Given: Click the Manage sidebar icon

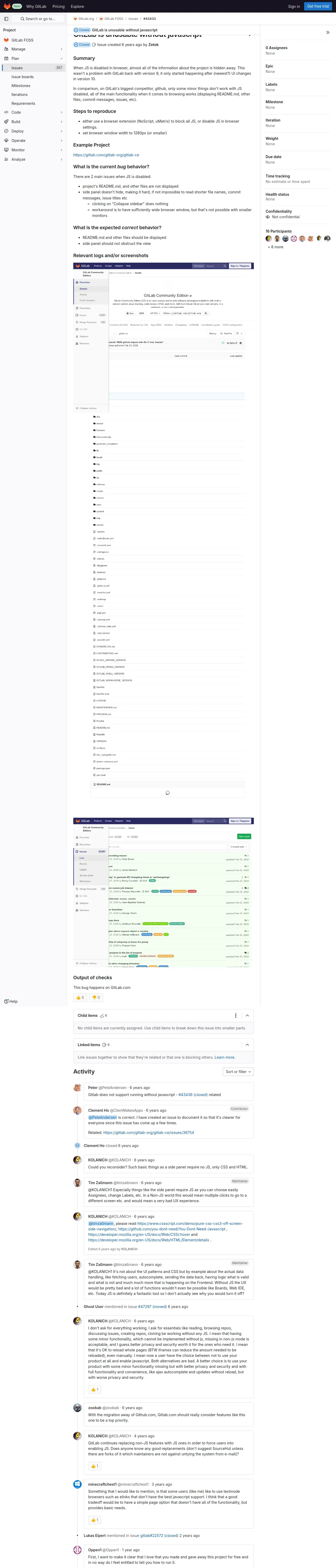Looking at the screenshot, I should [6, 49].
